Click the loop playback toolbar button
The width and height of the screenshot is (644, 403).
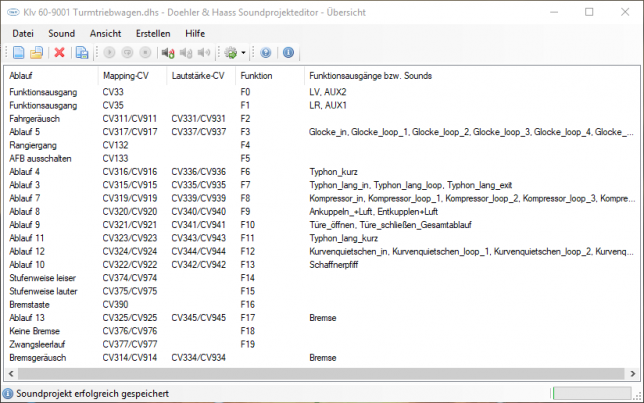coord(127,53)
